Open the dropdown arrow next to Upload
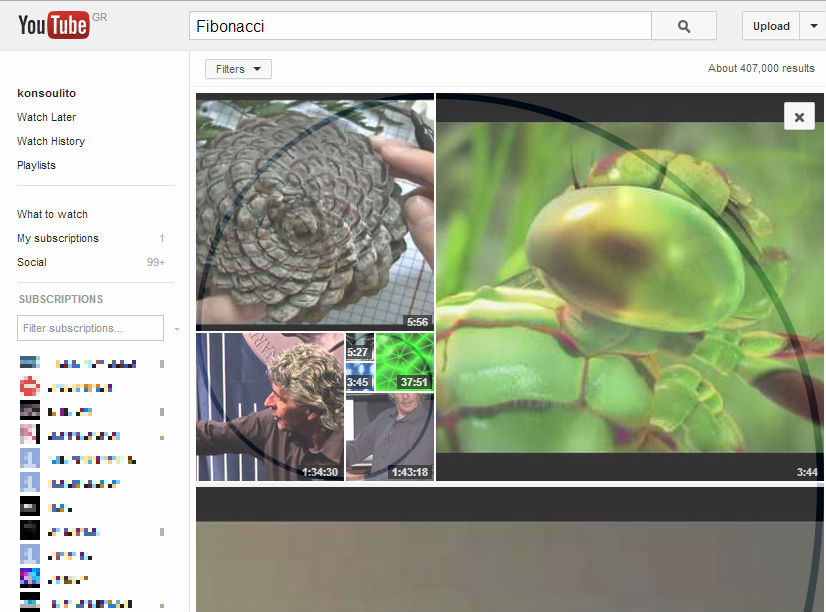826x612 pixels. click(813, 26)
